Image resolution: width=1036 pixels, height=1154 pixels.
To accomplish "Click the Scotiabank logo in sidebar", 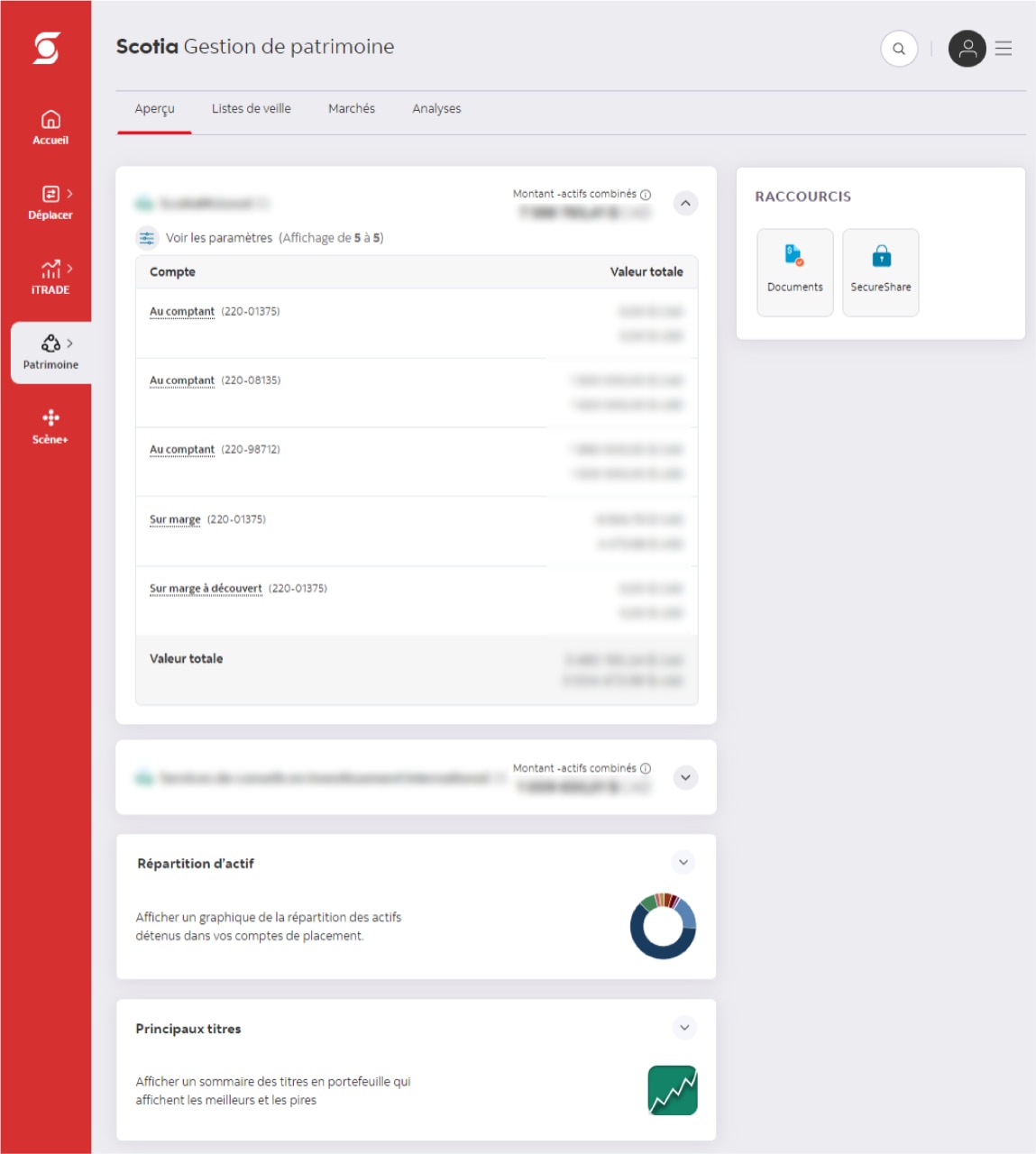I will click(46, 49).
